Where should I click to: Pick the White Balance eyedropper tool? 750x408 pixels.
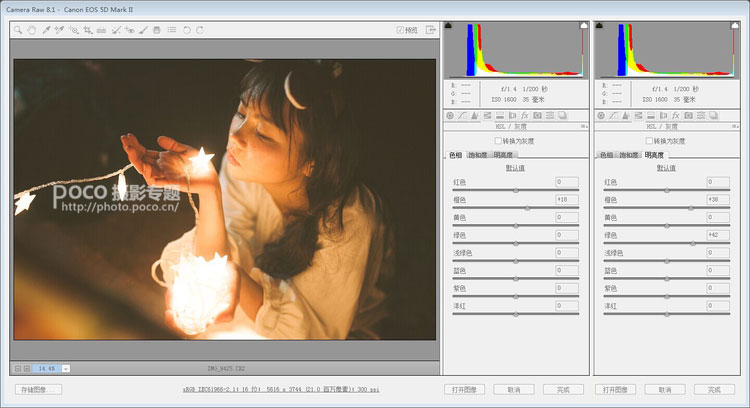[x=46, y=30]
